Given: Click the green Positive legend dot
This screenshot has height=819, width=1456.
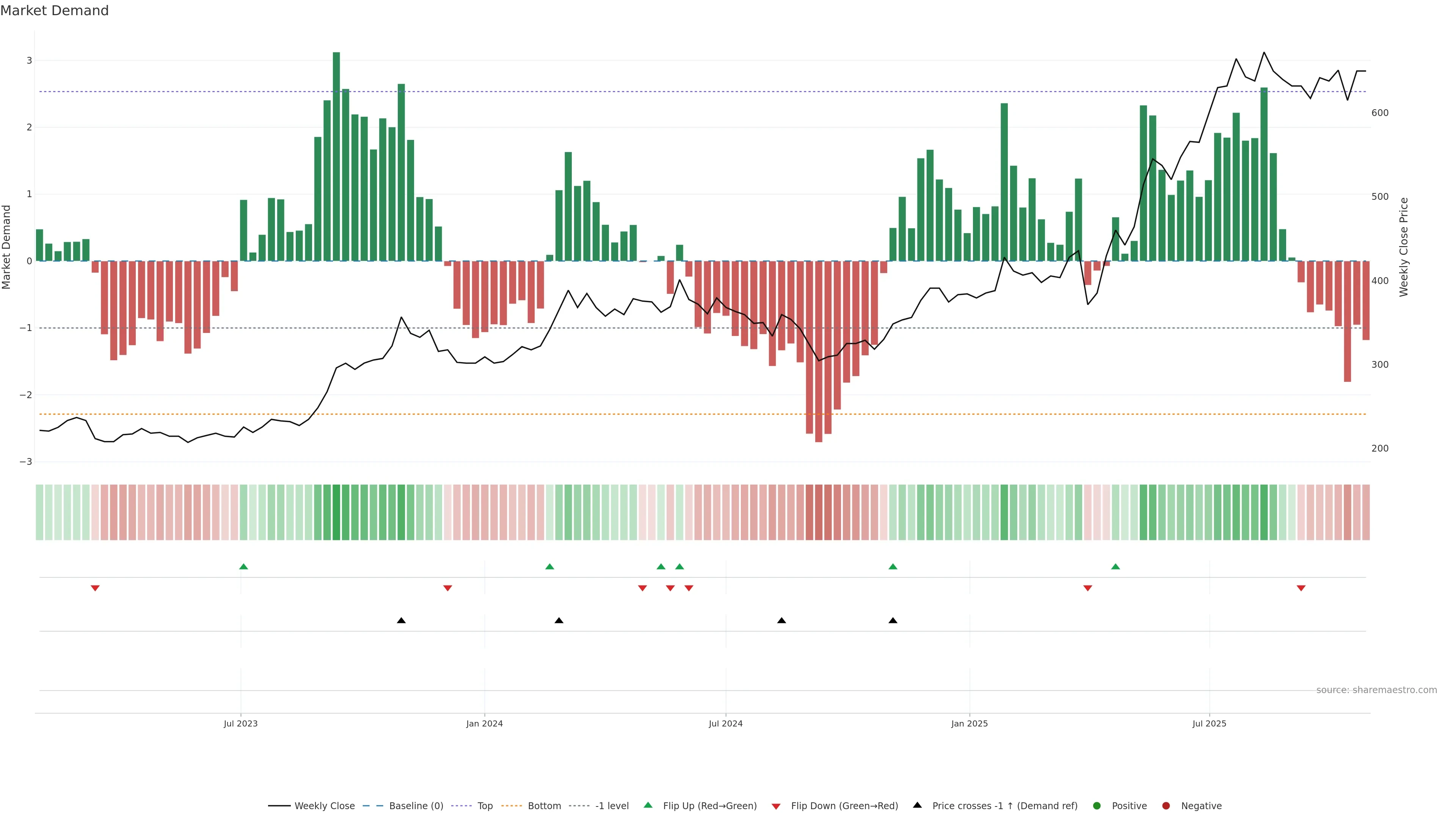Looking at the screenshot, I should pyautogui.click(x=1097, y=806).
